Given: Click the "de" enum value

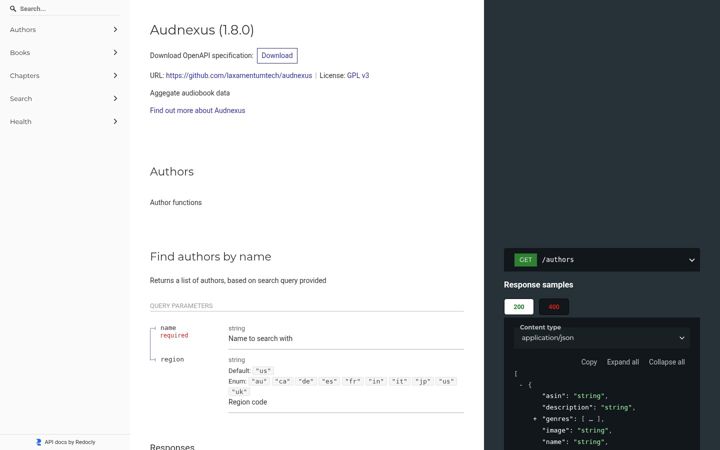Looking at the screenshot, I should (306, 381).
